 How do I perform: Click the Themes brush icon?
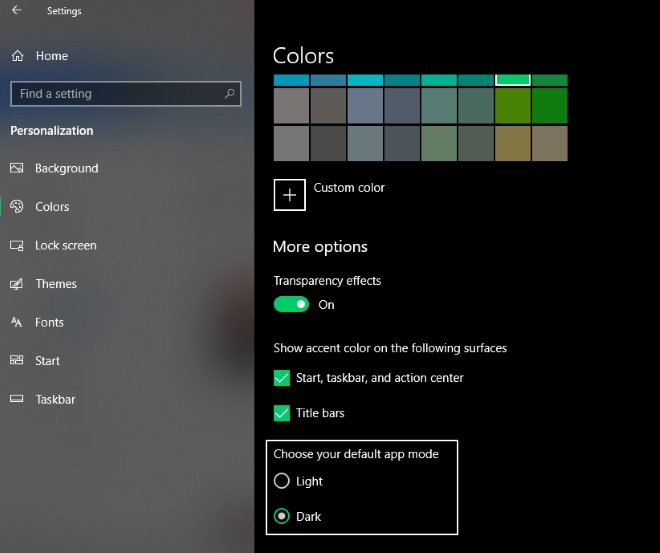[x=16, y=284]
